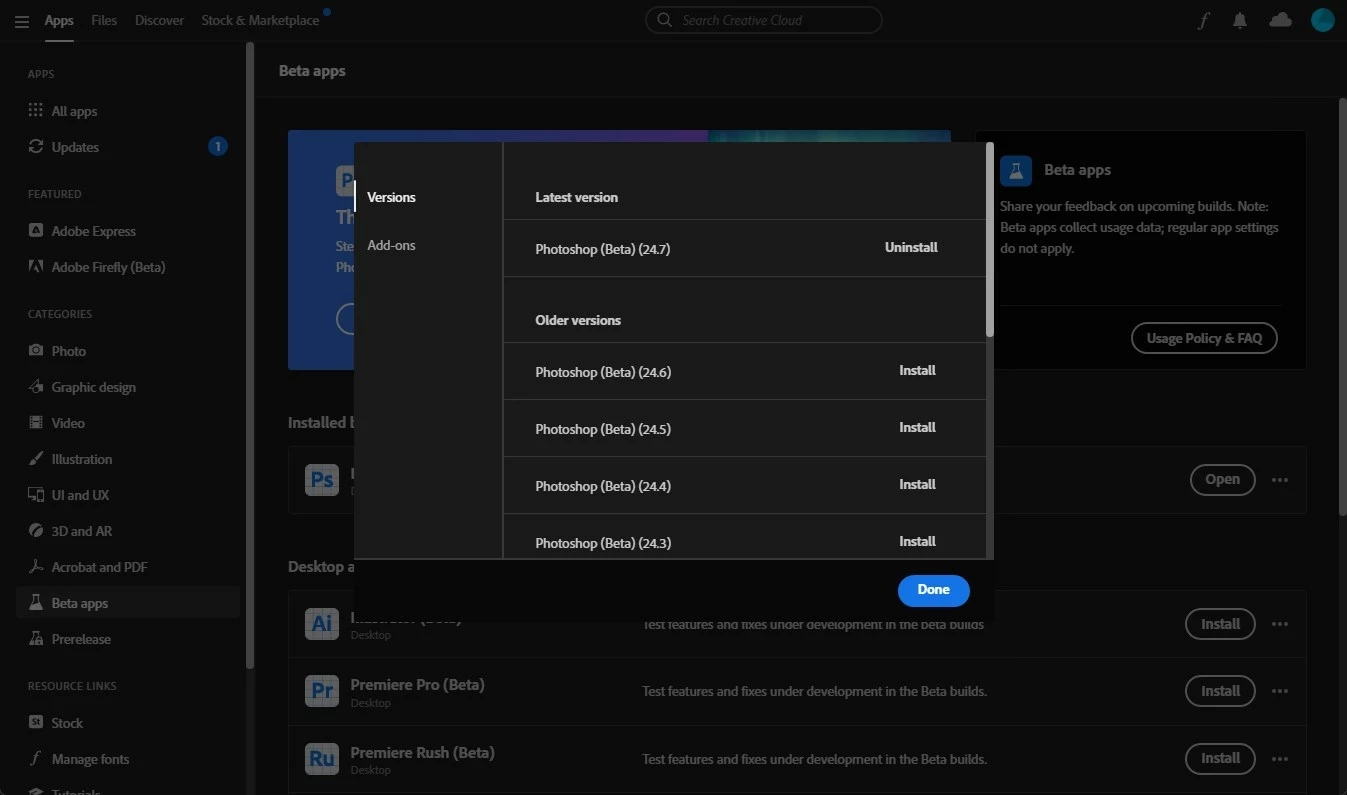This screenshot has height=795, width=1347.
Task: Install Premiere Pro (Beta)
Action: [1220, 691]
